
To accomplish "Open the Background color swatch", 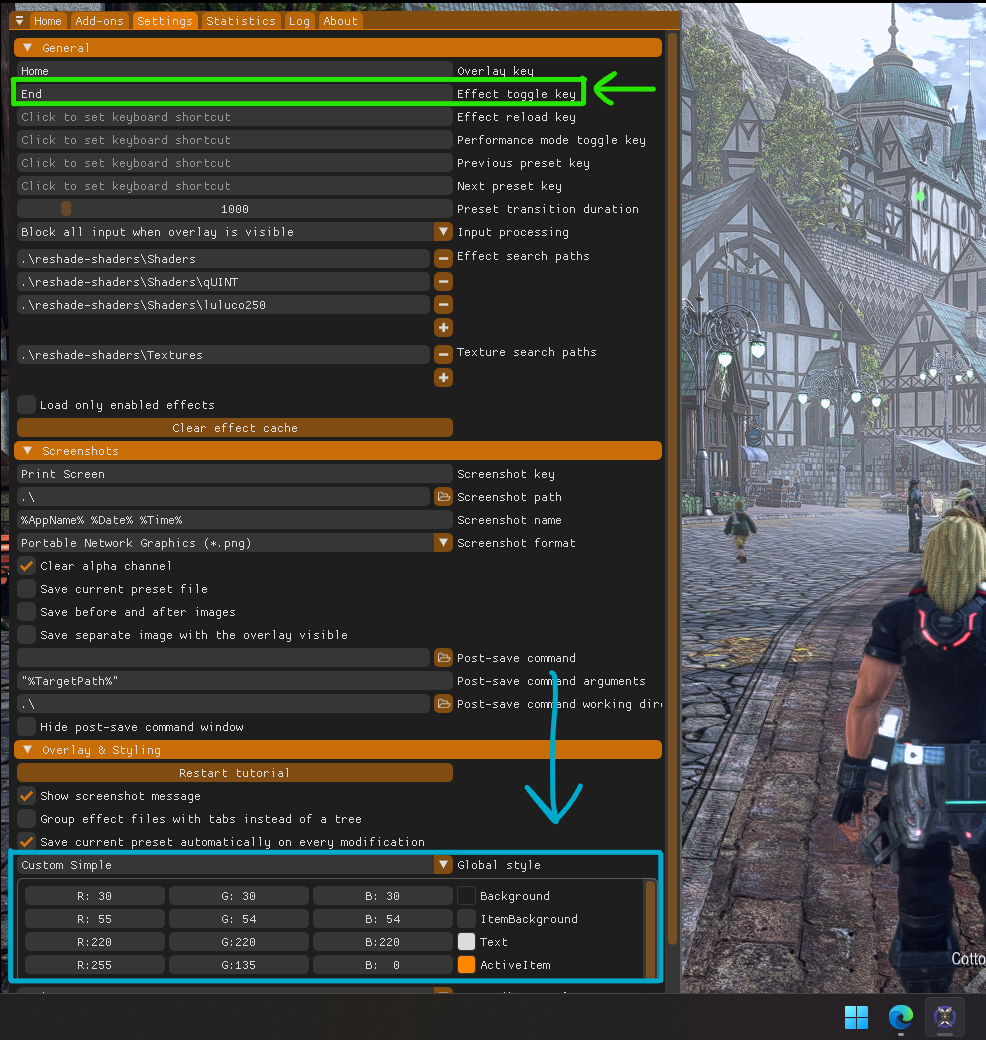I will click(467, 896).
